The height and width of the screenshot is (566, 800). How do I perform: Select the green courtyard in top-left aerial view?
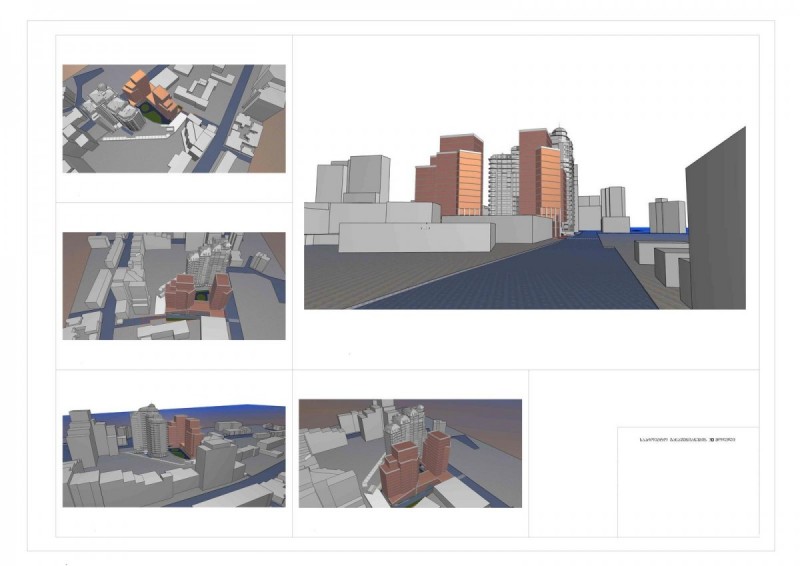pos(150,113)
